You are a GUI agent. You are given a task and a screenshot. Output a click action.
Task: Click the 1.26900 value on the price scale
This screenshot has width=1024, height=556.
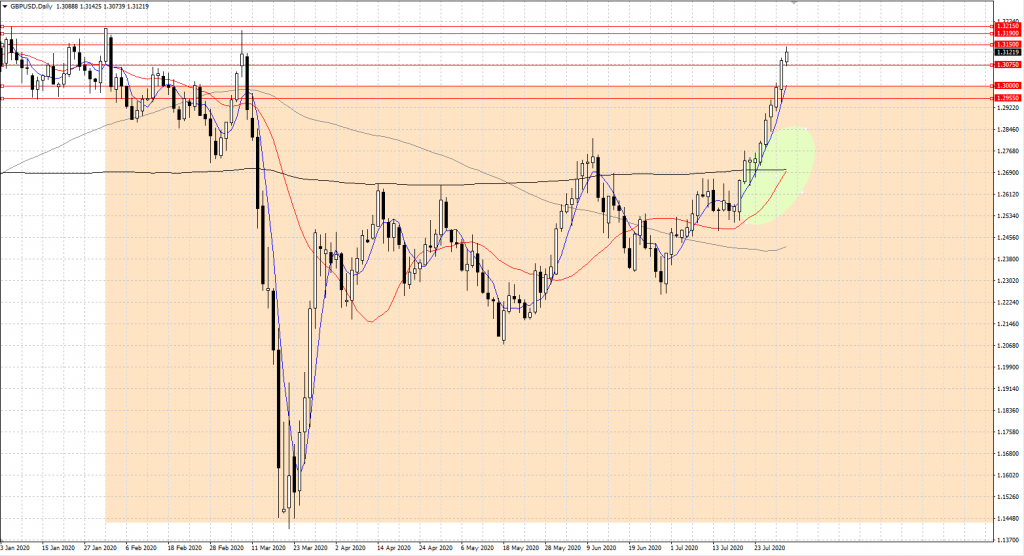tap(1005, 172)
